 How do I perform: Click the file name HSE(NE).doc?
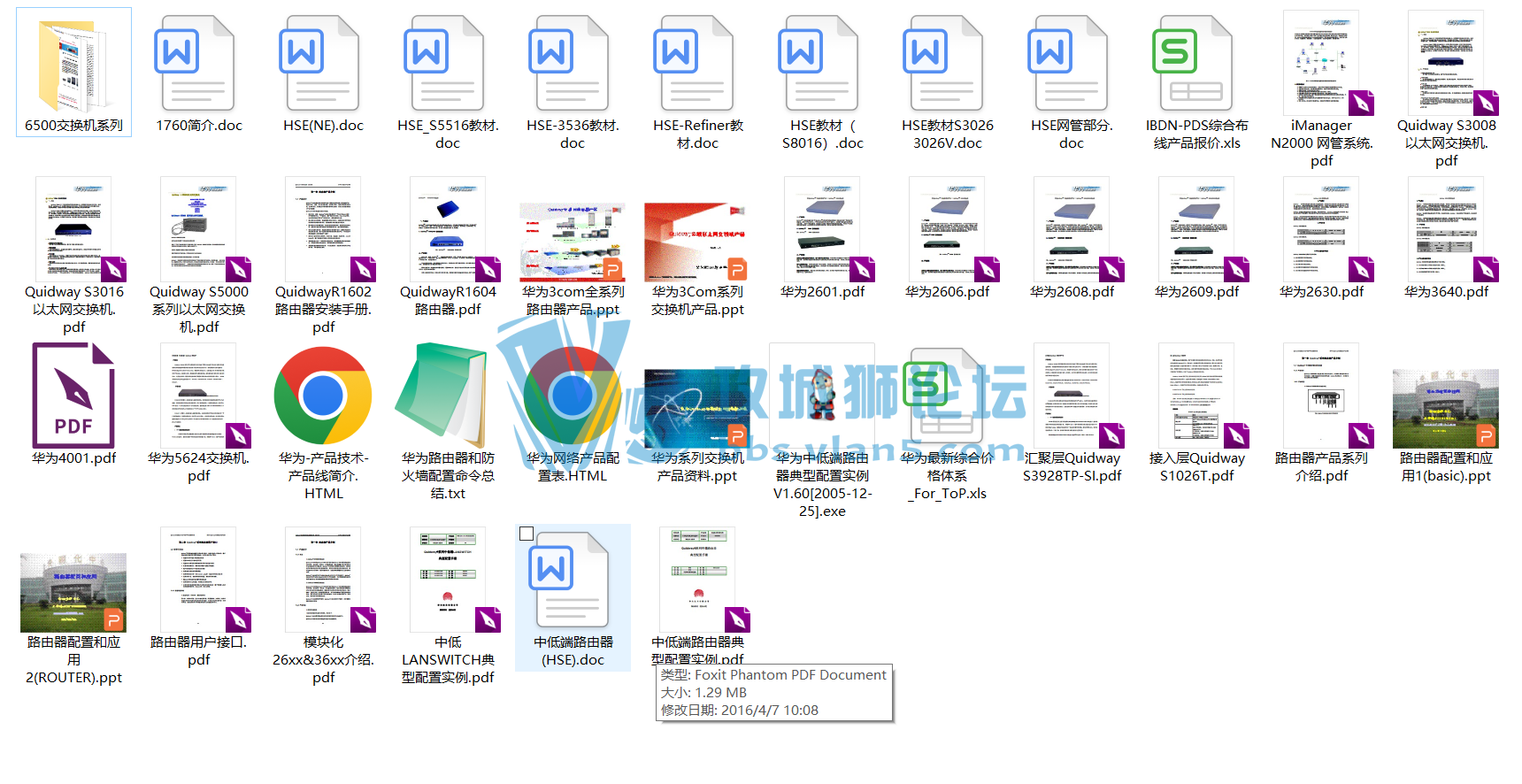(x=323, y=126)
